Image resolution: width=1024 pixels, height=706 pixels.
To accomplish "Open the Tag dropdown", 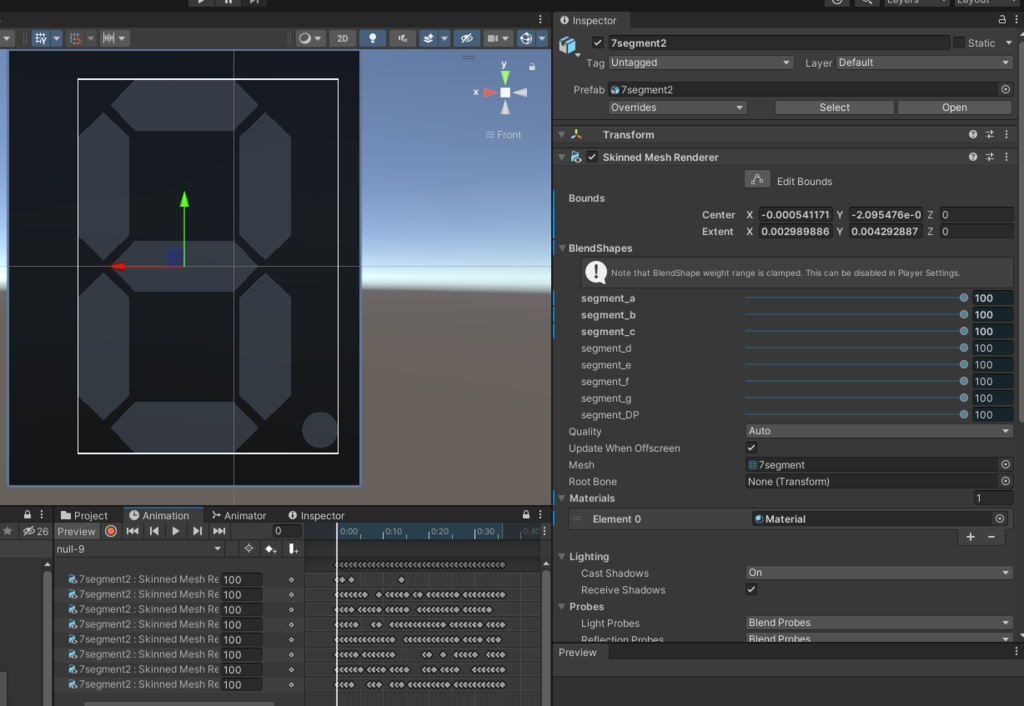I will pyautogui.click(x=700, y=63).
